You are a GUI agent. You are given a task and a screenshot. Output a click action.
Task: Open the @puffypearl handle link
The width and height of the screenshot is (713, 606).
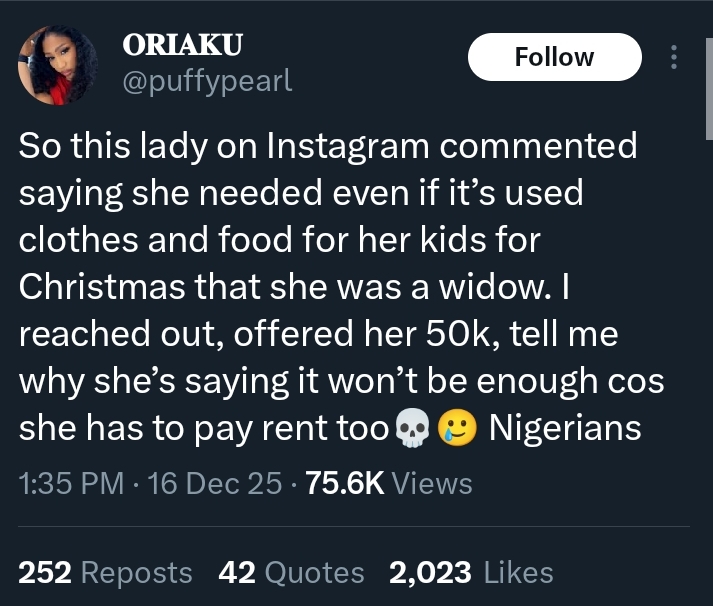pos(206,81)
